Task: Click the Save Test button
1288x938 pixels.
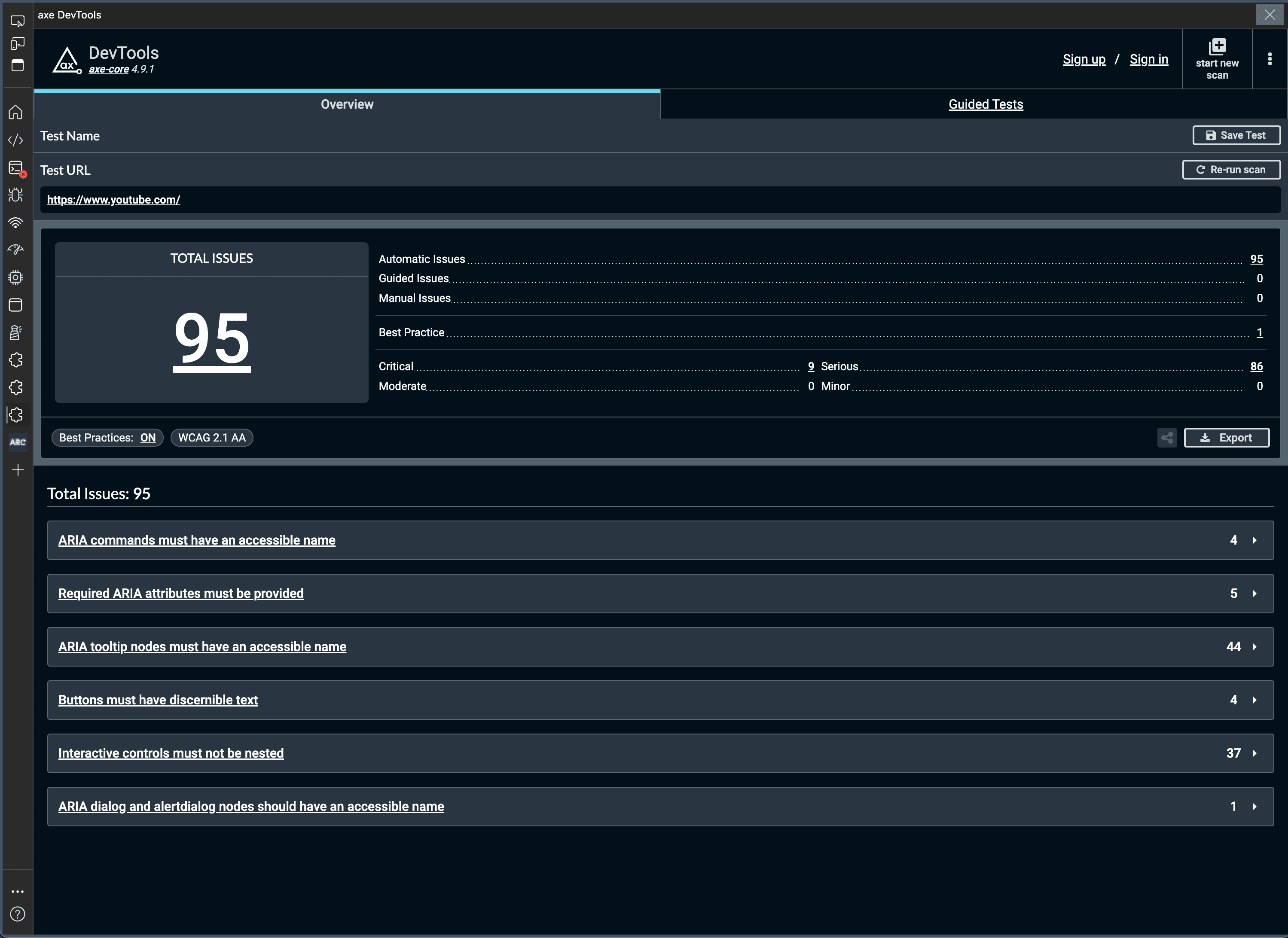Action: (x=1236, y=135)
